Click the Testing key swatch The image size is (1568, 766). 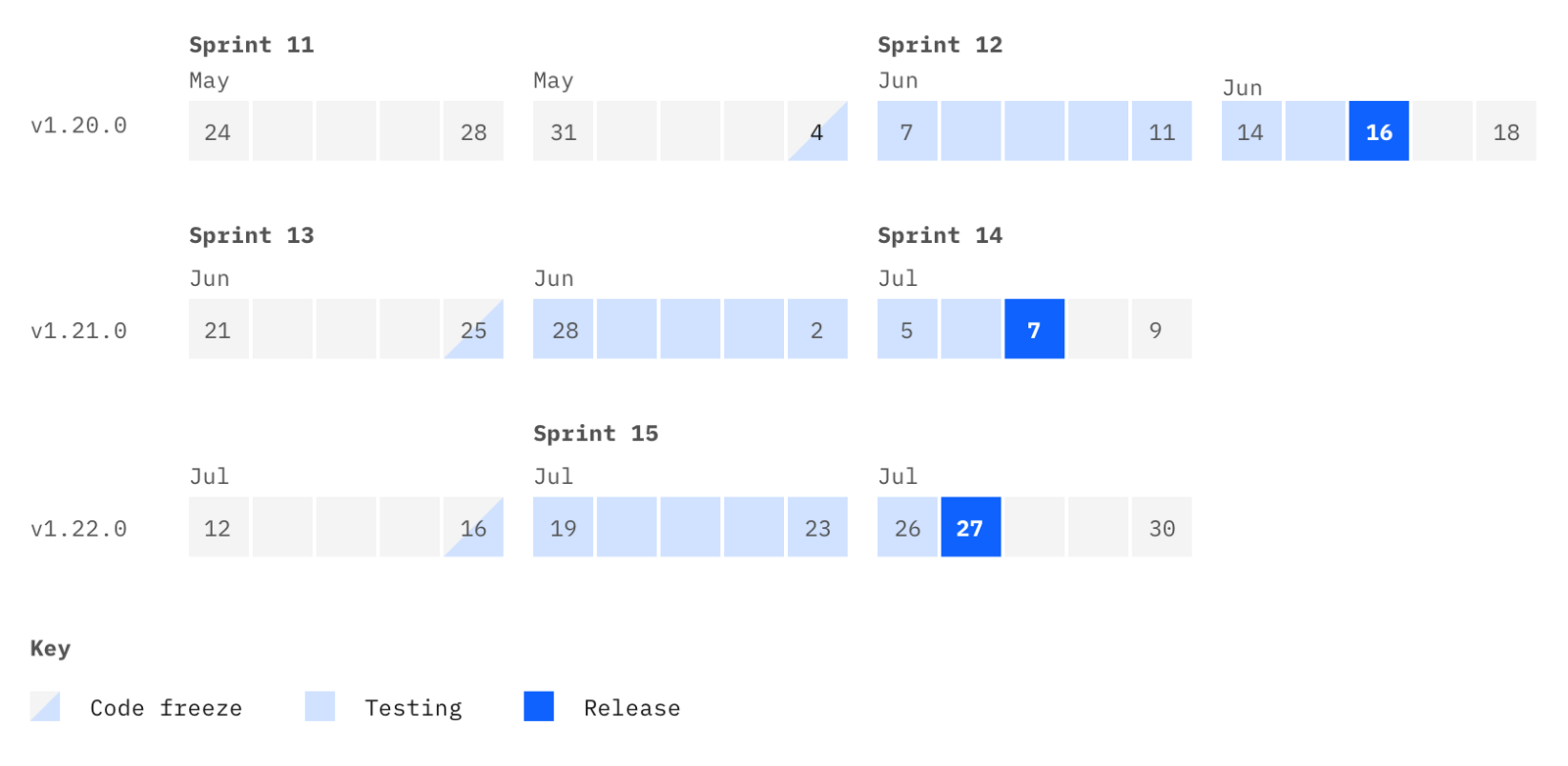pos(319,706)
